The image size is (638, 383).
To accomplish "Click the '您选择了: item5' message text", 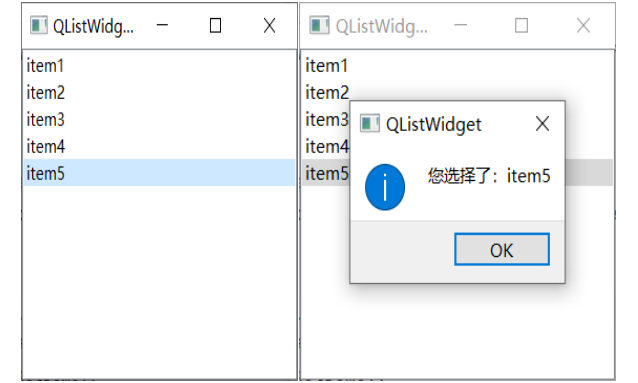I will click(x=489, y=176).
